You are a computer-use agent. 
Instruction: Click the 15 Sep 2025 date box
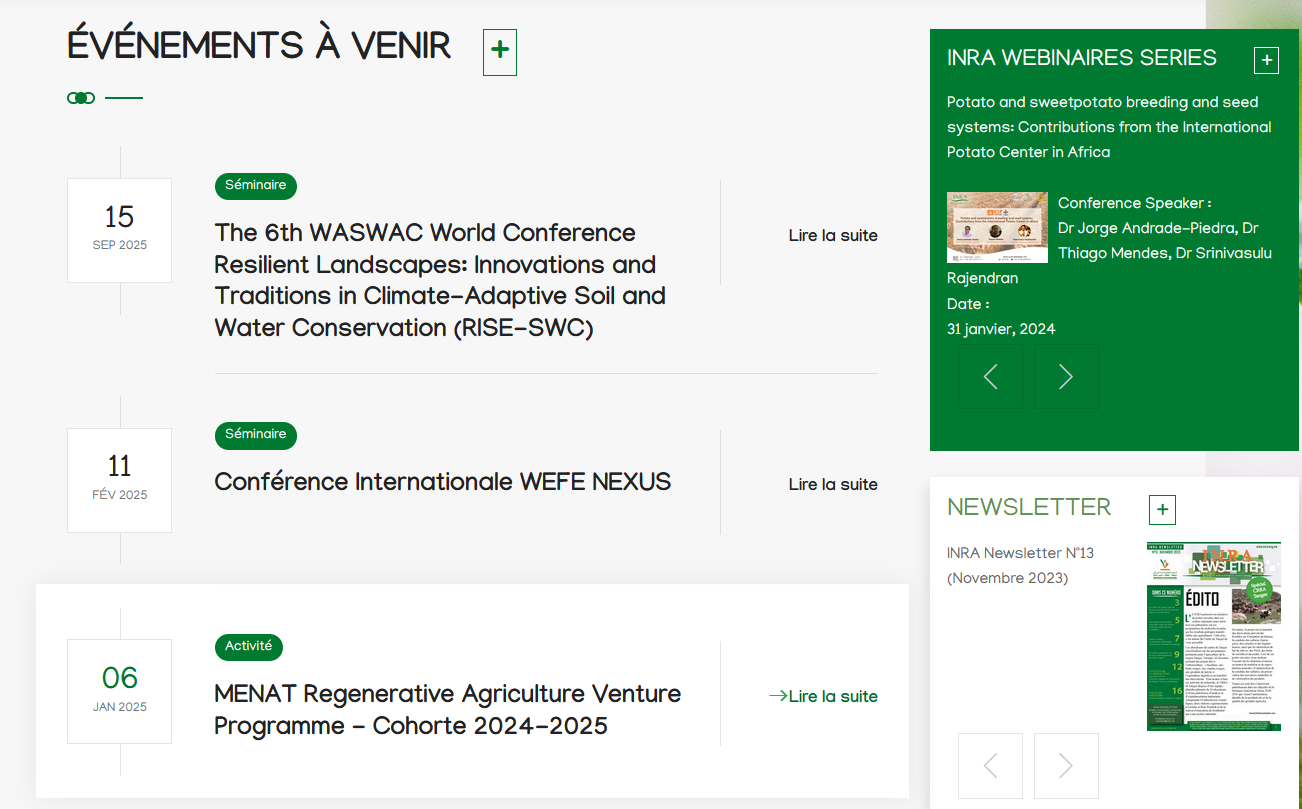click(x=119, y=230)
